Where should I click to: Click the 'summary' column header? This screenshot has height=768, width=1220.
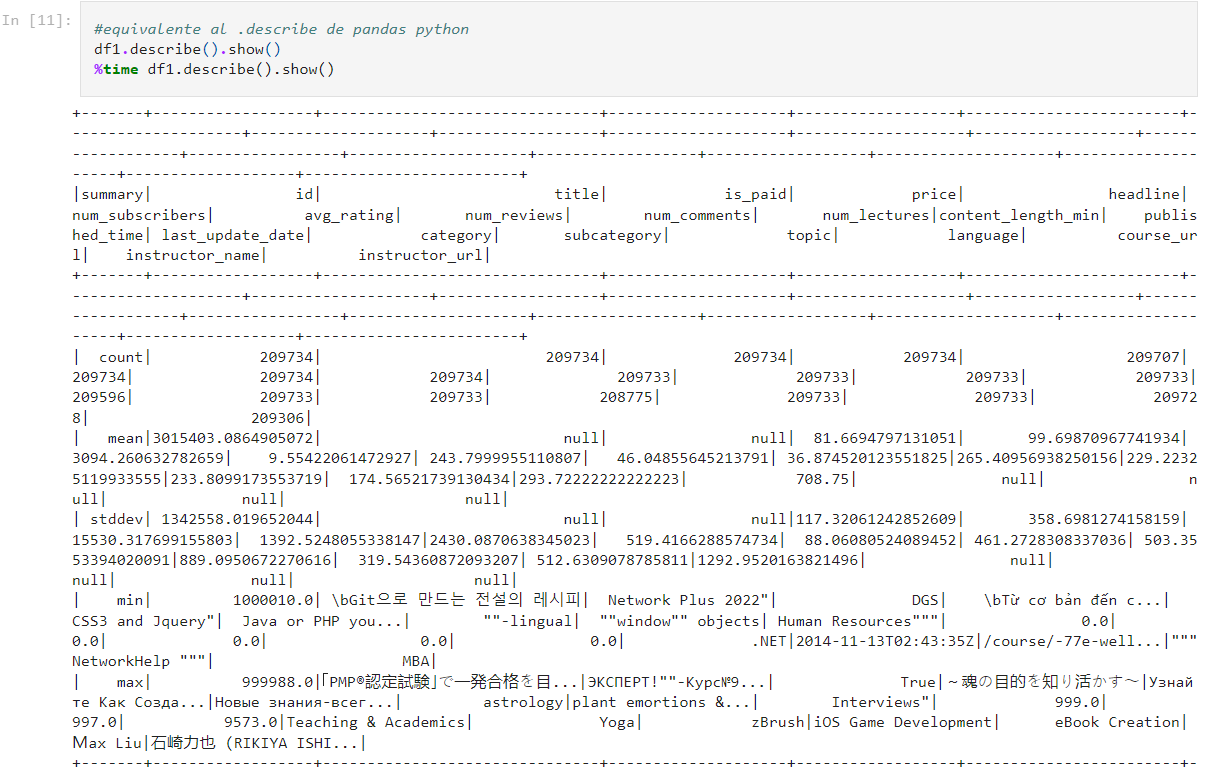[112, 195]
